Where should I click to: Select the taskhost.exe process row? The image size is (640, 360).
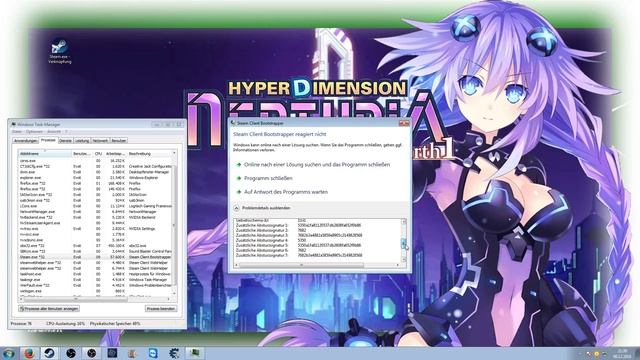tap(95, 274)
